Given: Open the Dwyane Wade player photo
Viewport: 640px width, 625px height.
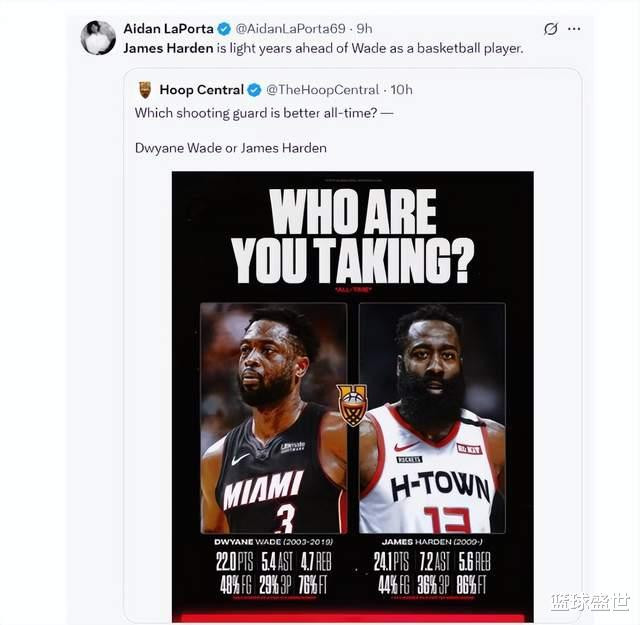Looking at the screenshot, I should coord(273,418).
